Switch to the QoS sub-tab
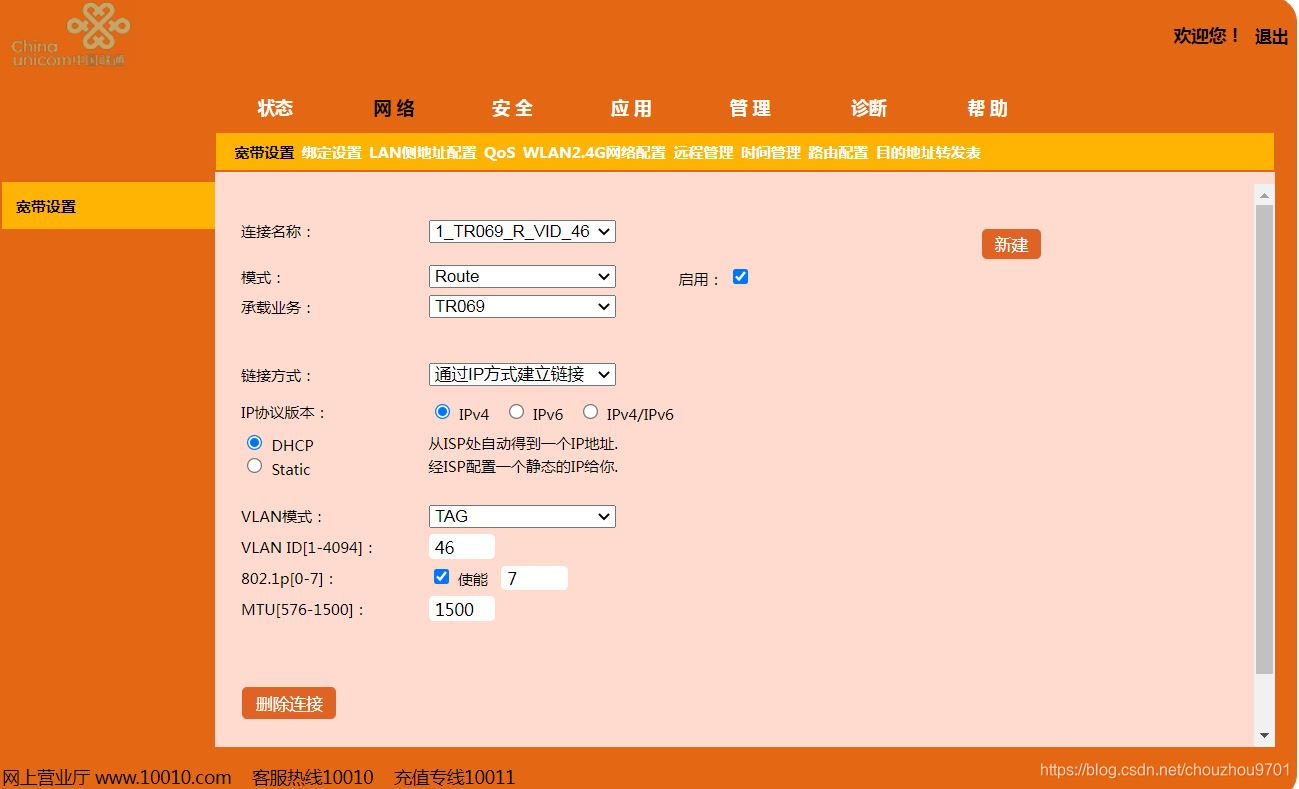The image size is (1299, 789). tap(499, 153)
